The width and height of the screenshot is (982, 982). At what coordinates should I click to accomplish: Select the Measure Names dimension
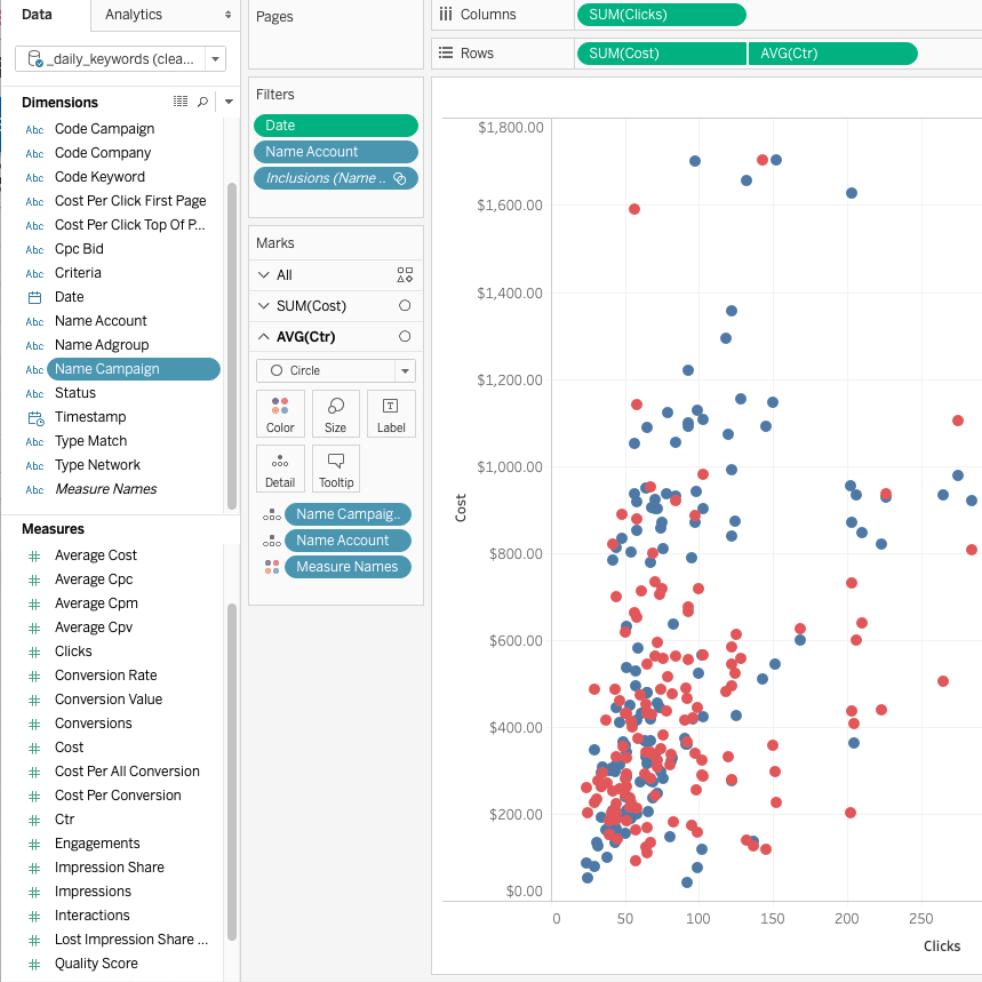point(106,489)
